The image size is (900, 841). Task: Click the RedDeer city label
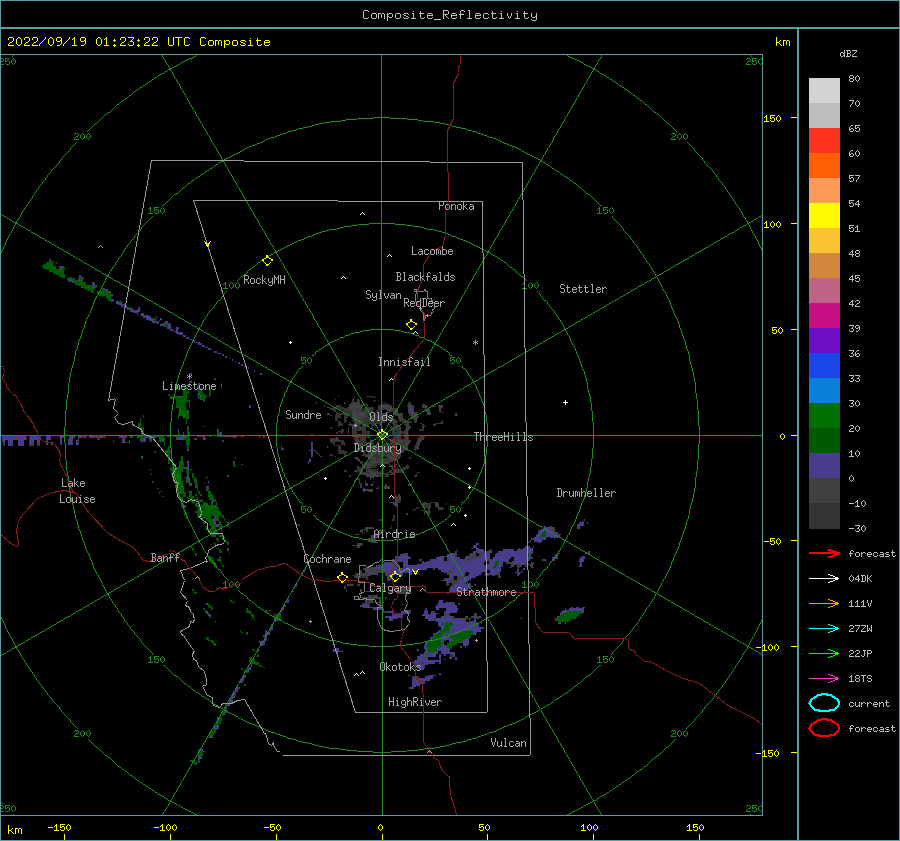(424, 303)
